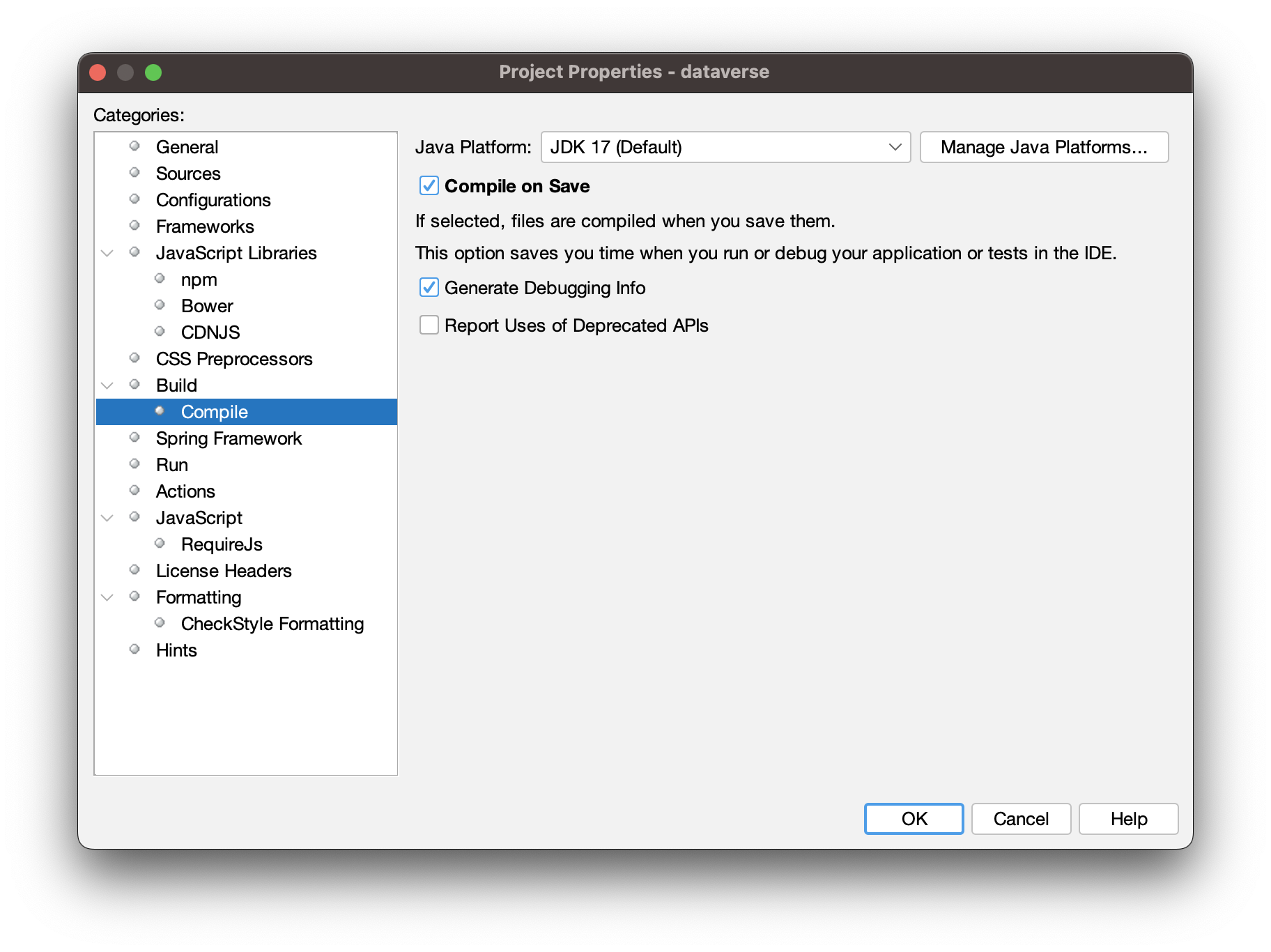Collapse the JavaScript Libraries tree node

click(107, 253)
